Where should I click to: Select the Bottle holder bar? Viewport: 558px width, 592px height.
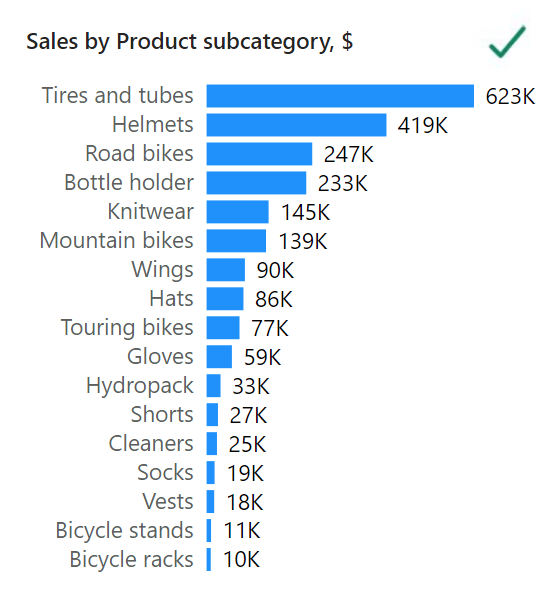click(x=256, y=183)
